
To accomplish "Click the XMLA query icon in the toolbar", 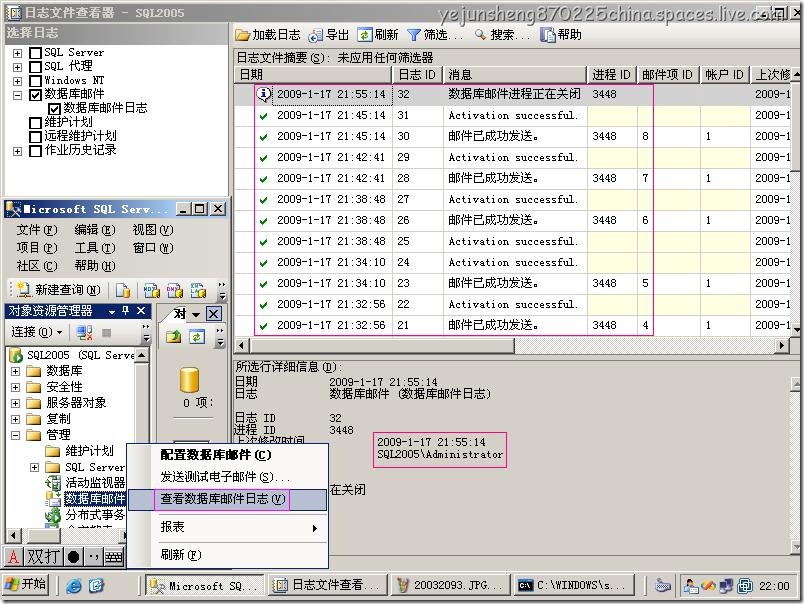I will pos(198,290).
